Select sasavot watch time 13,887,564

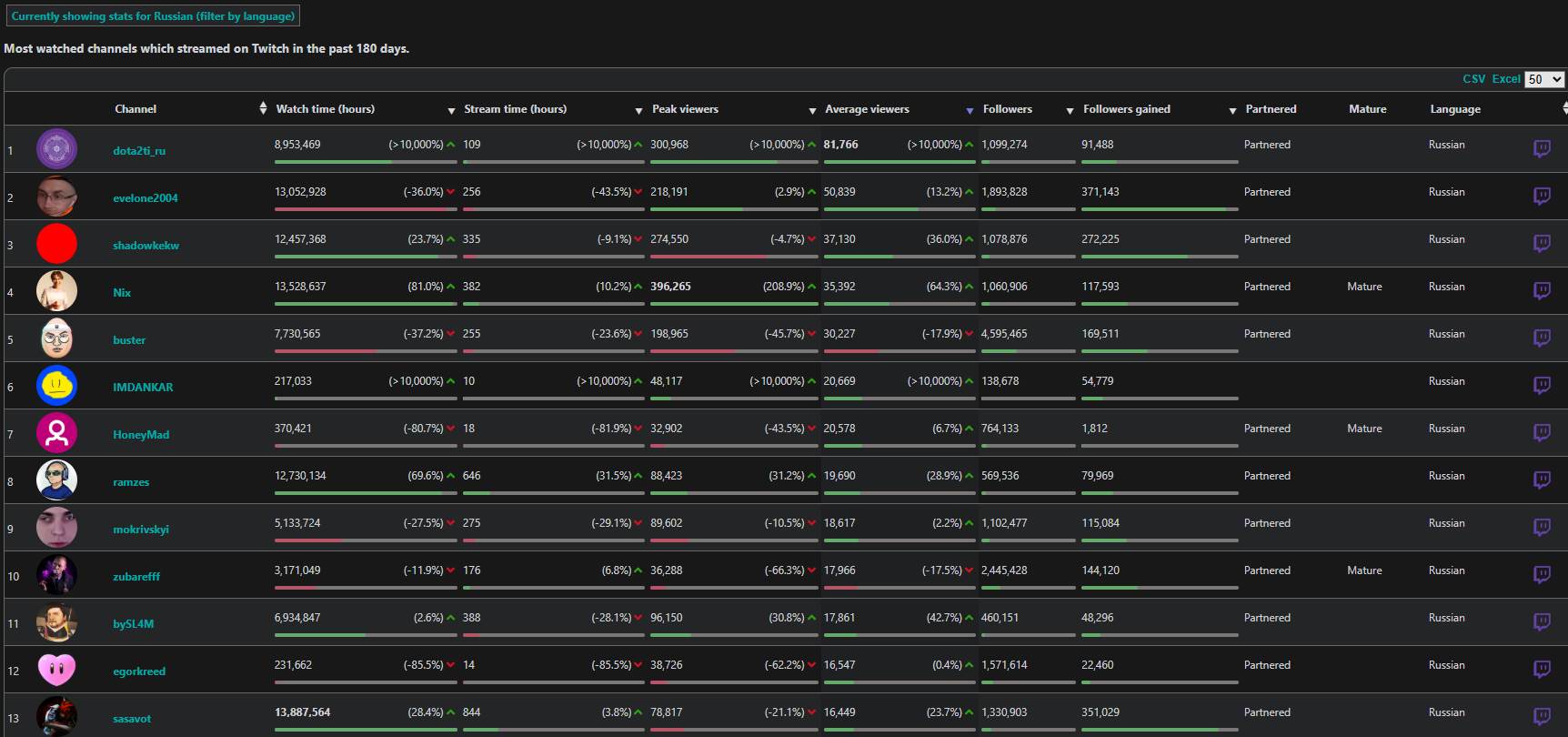coord(303,712)
